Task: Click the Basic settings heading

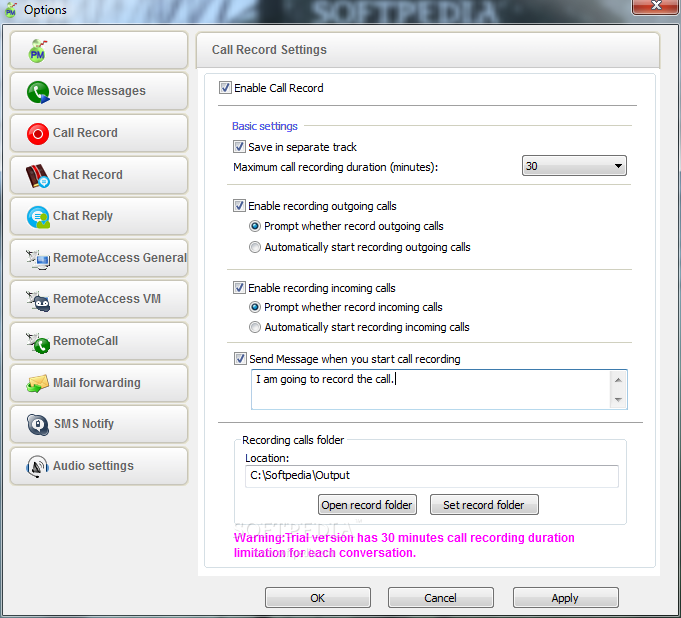Action: 264,126
